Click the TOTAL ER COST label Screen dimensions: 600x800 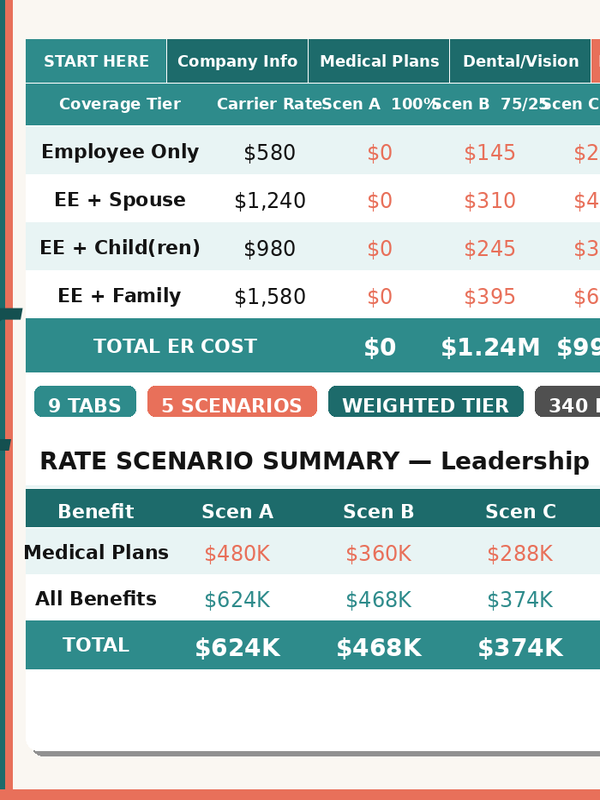pos(175,346)
